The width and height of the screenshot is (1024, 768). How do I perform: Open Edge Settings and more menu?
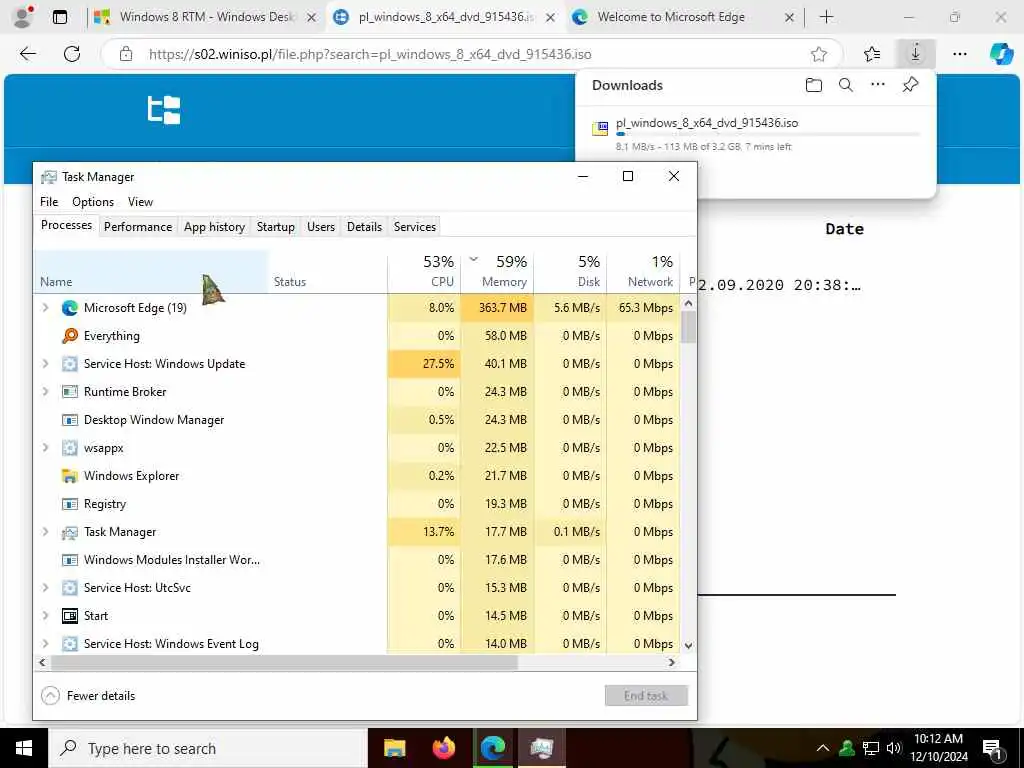pyautogui.click(x=959, y=54)
